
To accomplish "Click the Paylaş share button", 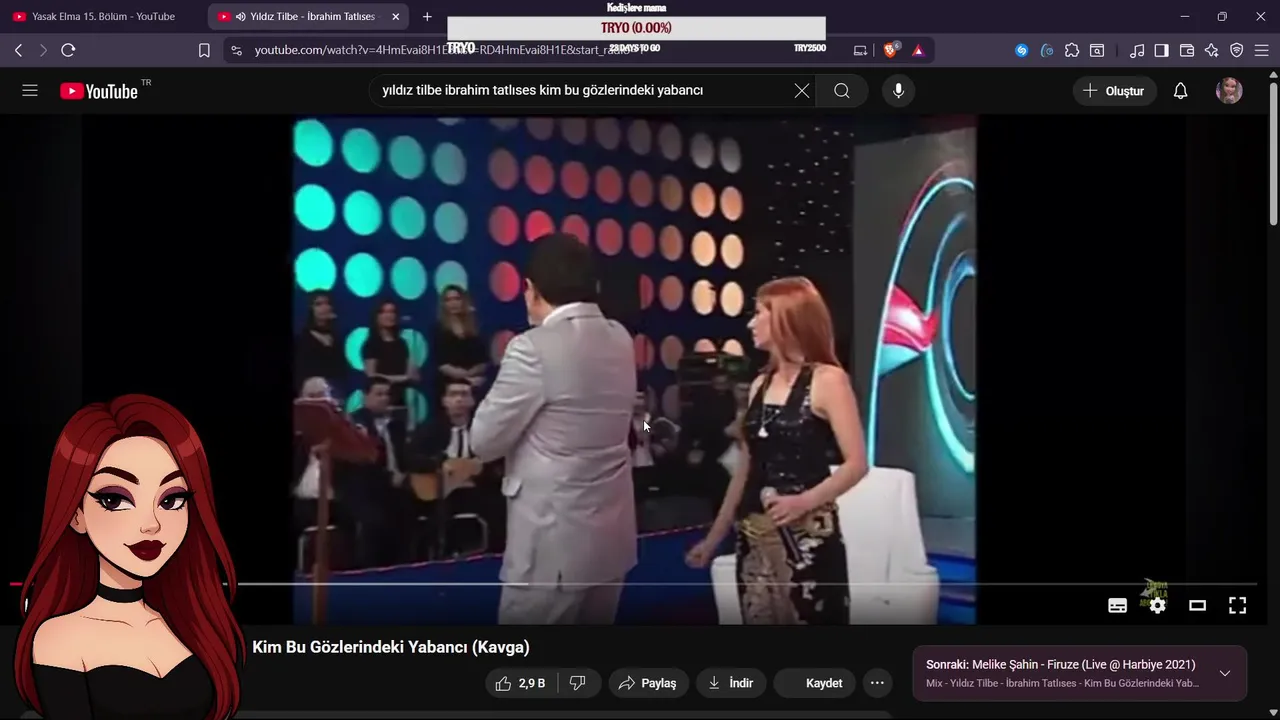I will click(648, 683).
